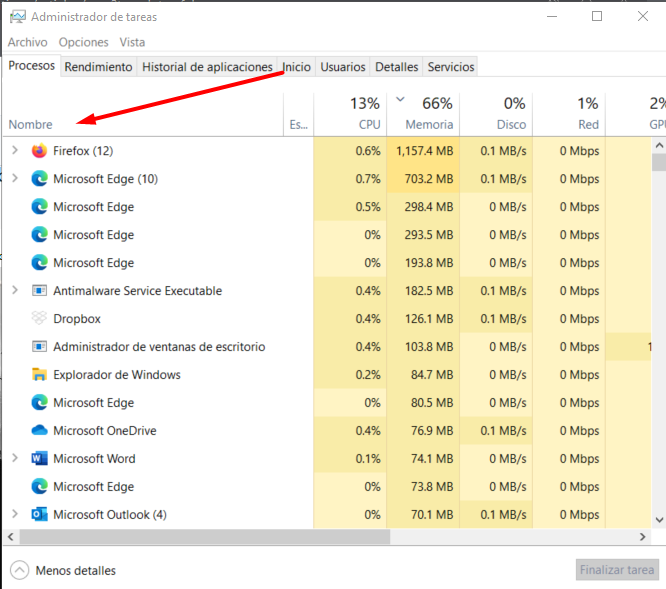Screen dimensions: 666x589
Task: Select the Dropbox process name
Action: pyautogui.click(x=77, y=318)
